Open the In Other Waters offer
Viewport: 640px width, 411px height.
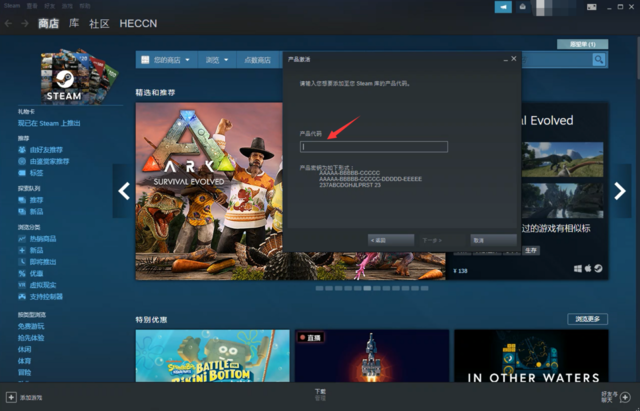(x=531, y=356)
